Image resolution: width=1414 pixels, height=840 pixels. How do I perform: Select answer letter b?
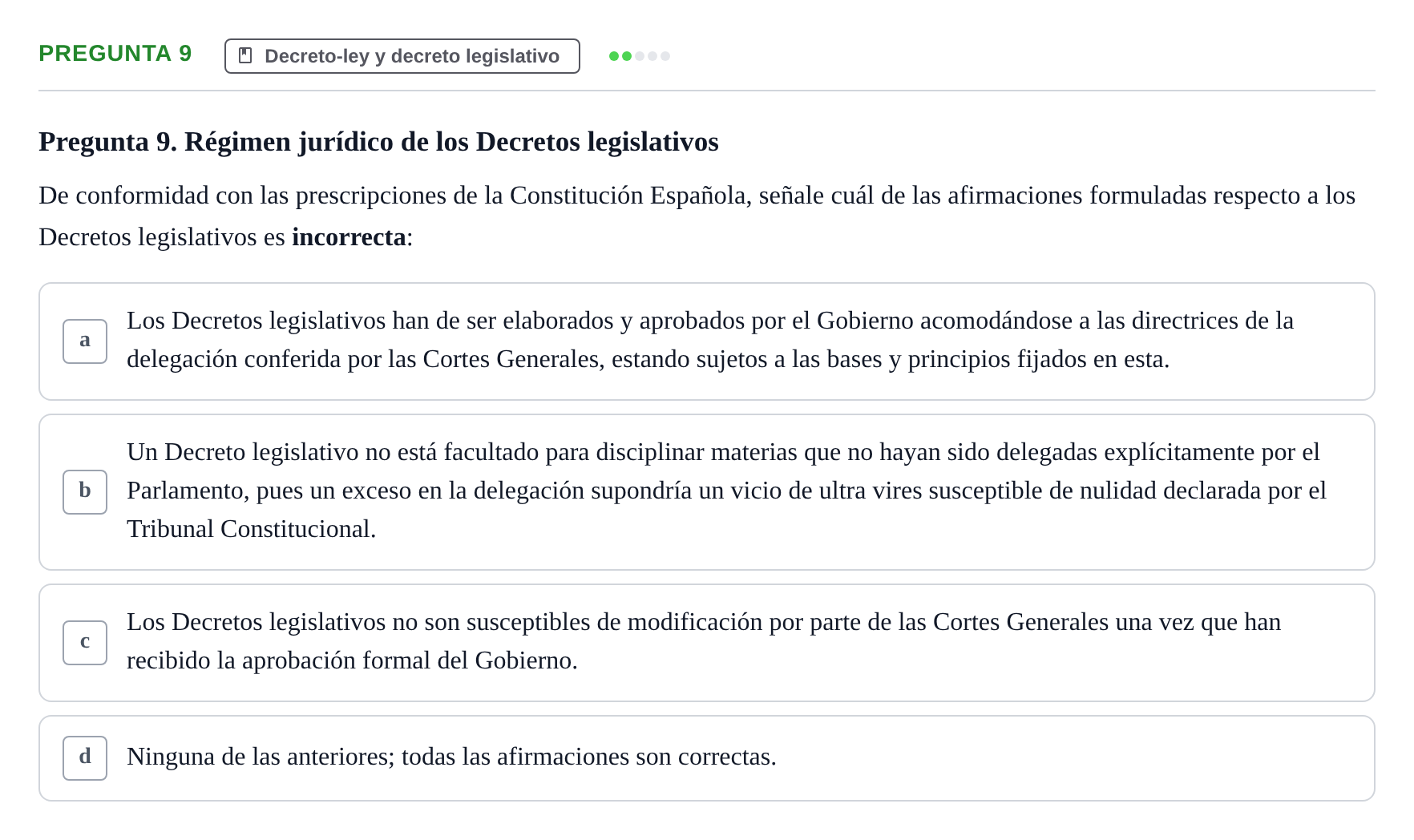point(85,491)
